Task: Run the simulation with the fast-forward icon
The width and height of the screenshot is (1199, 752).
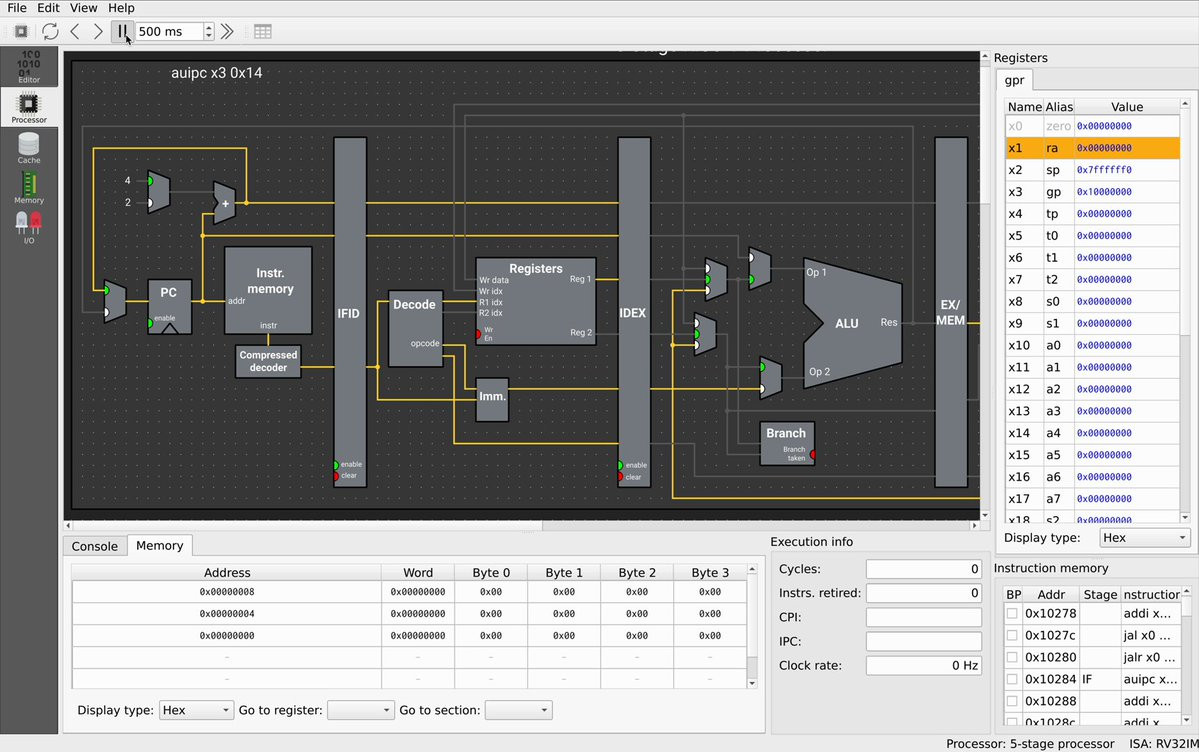Action: 228,32
